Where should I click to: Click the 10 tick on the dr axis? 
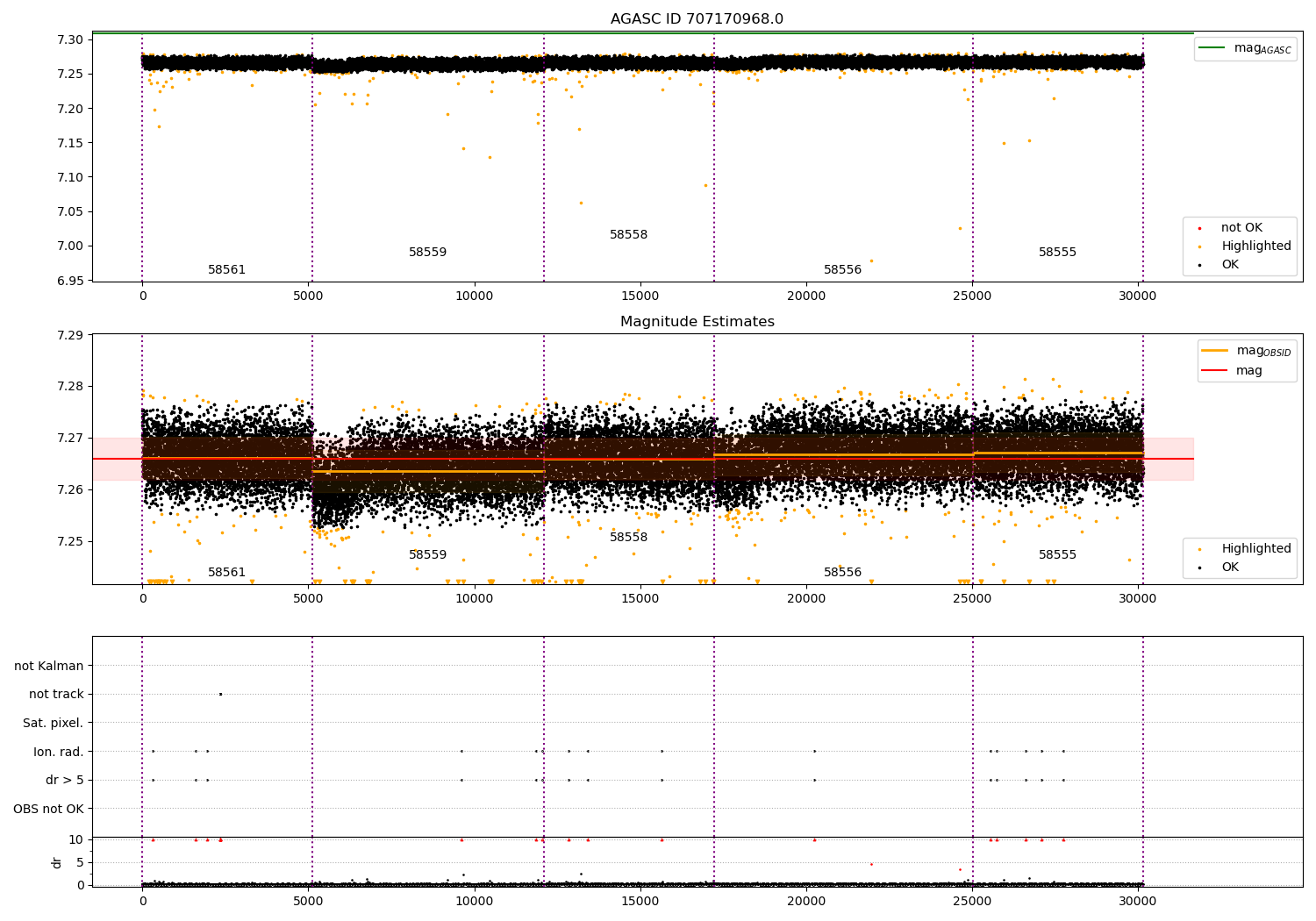point(76,840)
